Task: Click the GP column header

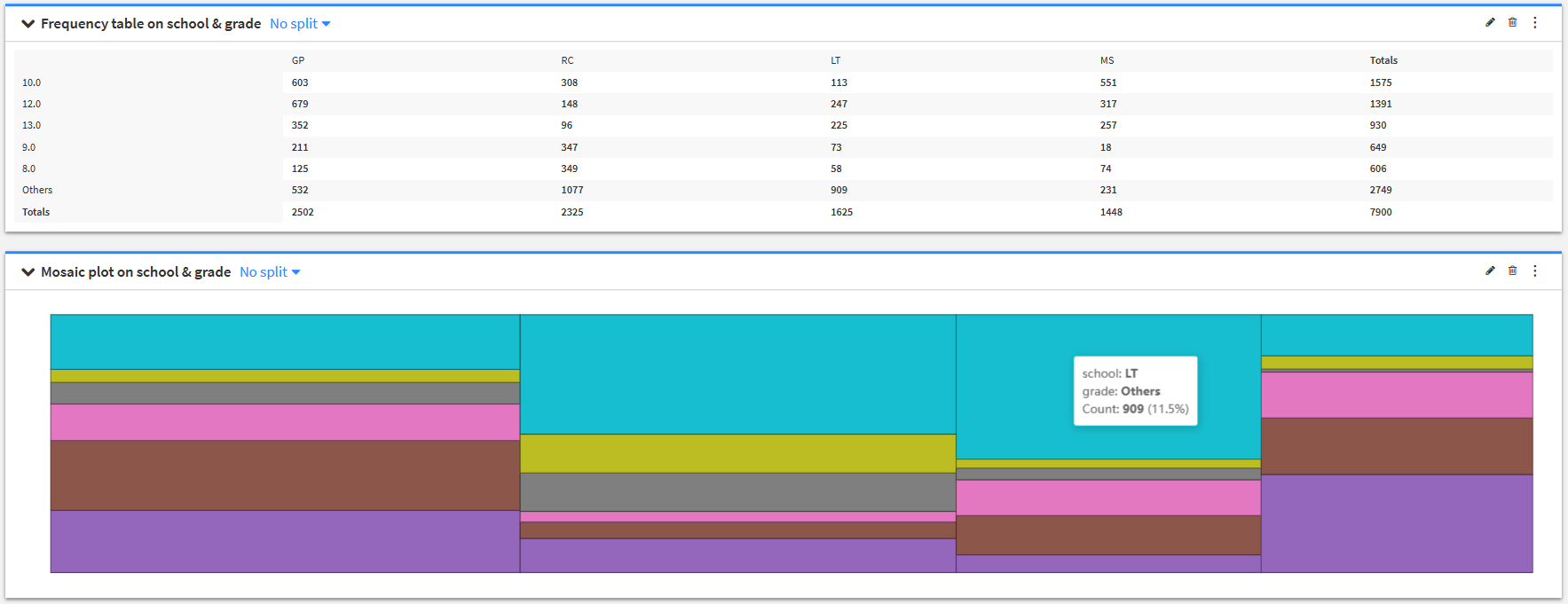Action: tap(298, 60)
